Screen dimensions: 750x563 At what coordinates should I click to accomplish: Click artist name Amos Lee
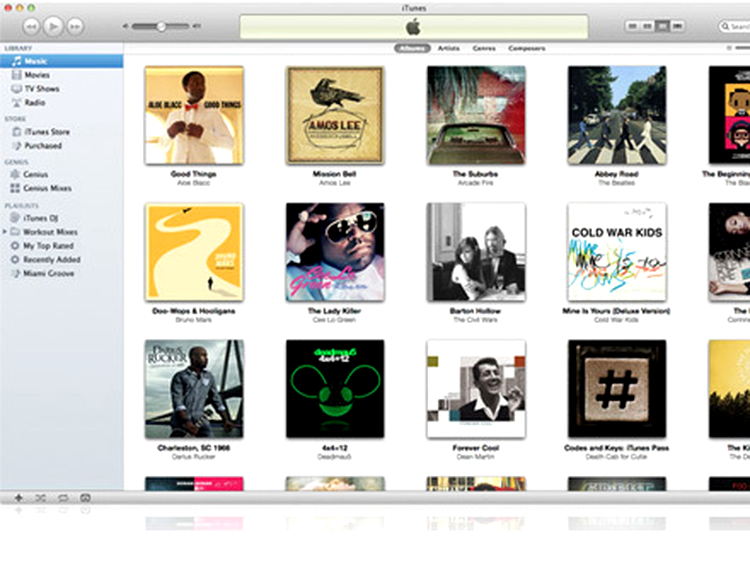[x=335, y=183]
